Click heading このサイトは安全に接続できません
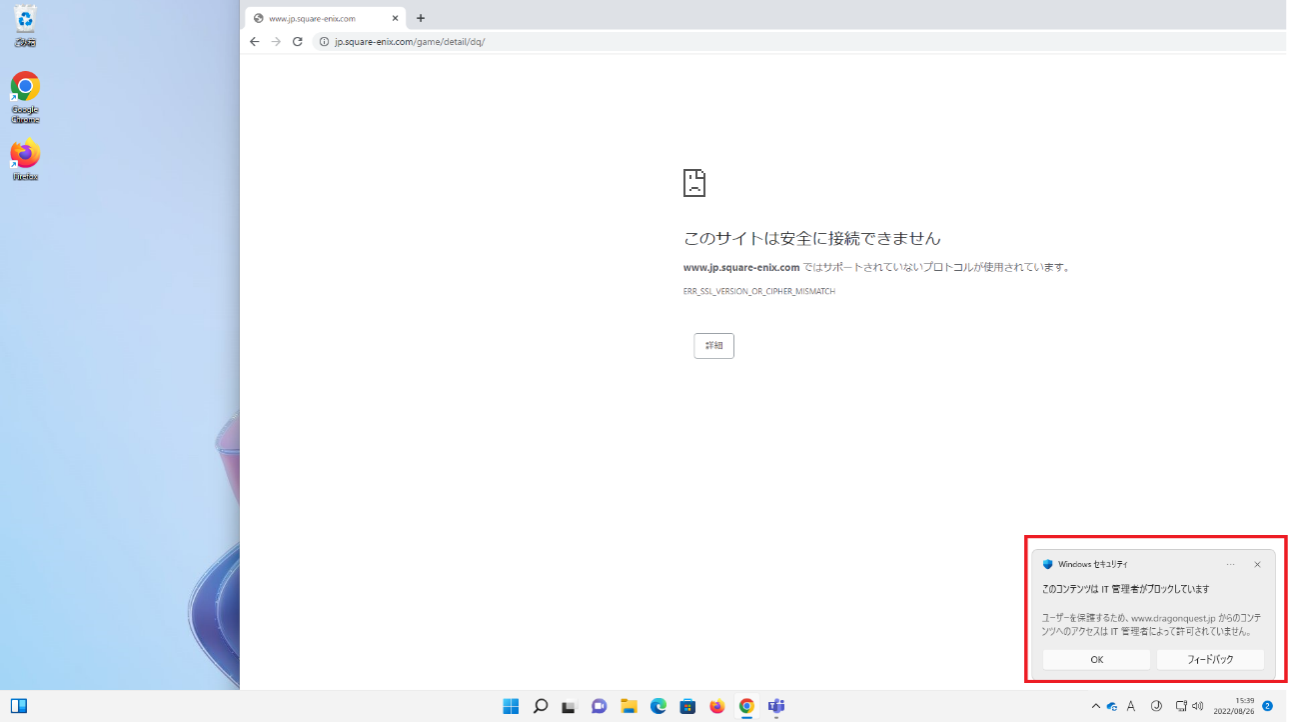Screen dimensions: 1292x727 coord(812,238)
